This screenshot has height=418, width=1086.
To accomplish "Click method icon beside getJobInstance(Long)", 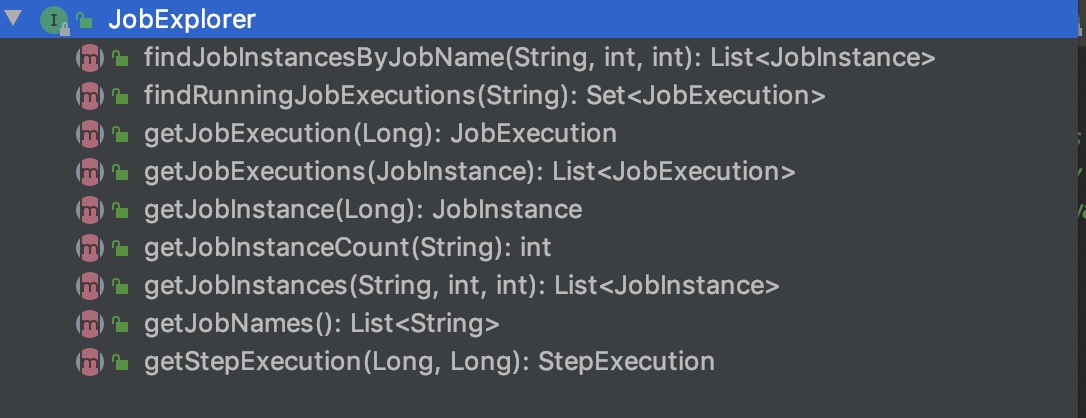I will 90,210.
